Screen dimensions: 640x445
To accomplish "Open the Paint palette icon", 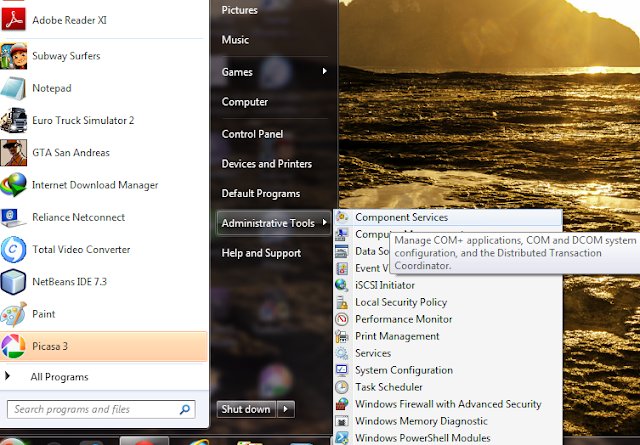I will [x=13, y=314].
